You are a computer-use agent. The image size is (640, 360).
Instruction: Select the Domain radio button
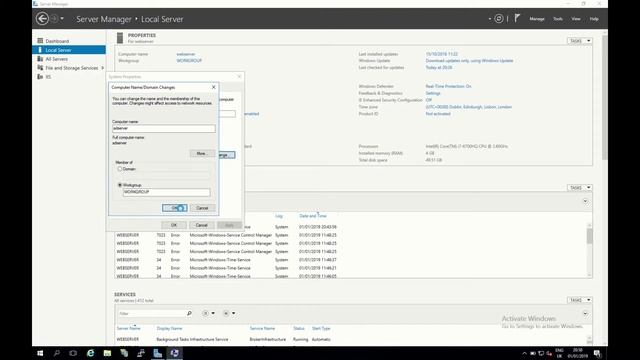point(120,169)
